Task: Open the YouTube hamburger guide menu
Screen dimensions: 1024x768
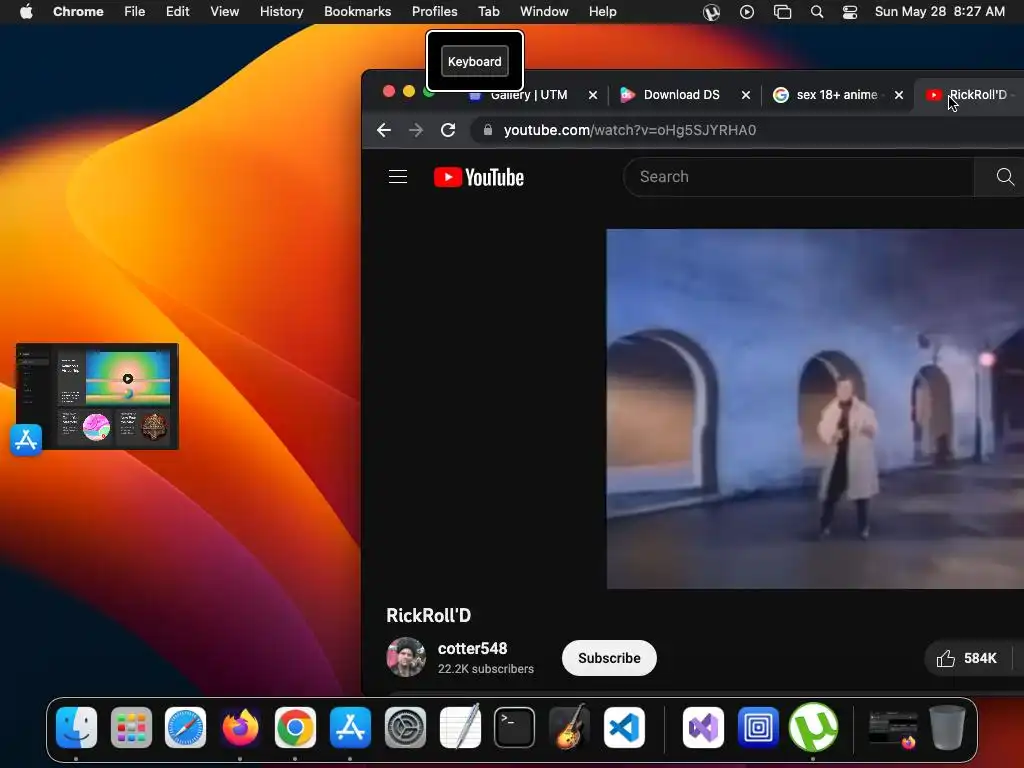Action: point(398,177)
